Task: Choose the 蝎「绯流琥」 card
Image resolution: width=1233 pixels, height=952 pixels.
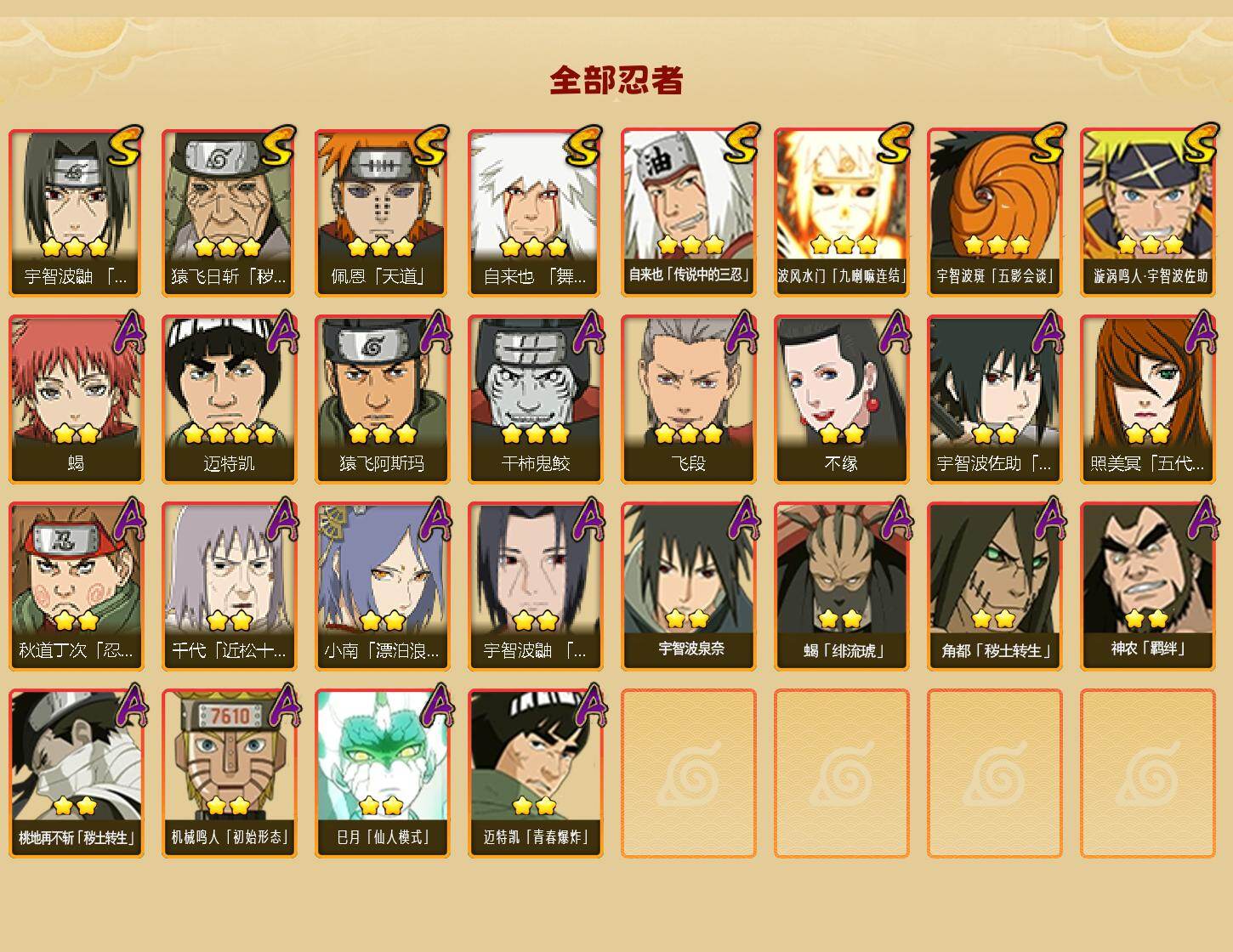Action: coord(841,586)
